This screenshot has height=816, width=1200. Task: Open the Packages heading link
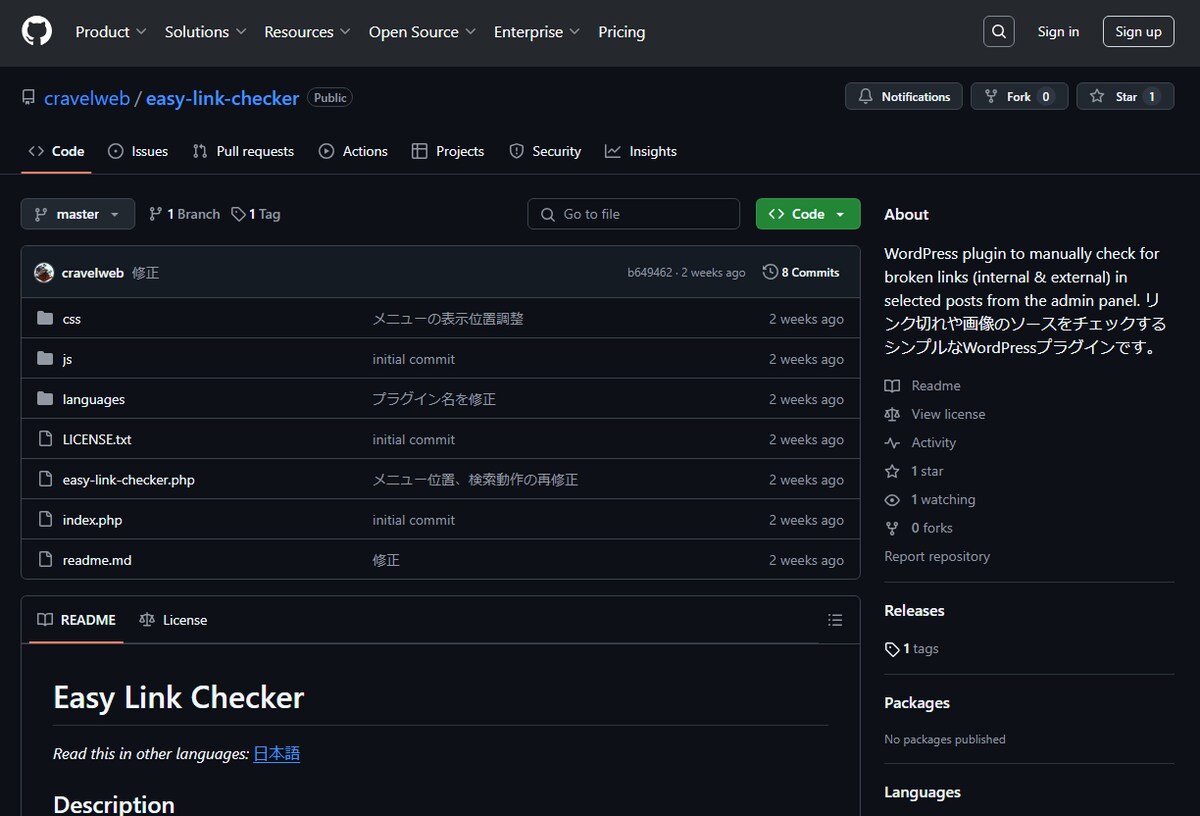pos(917,703)
